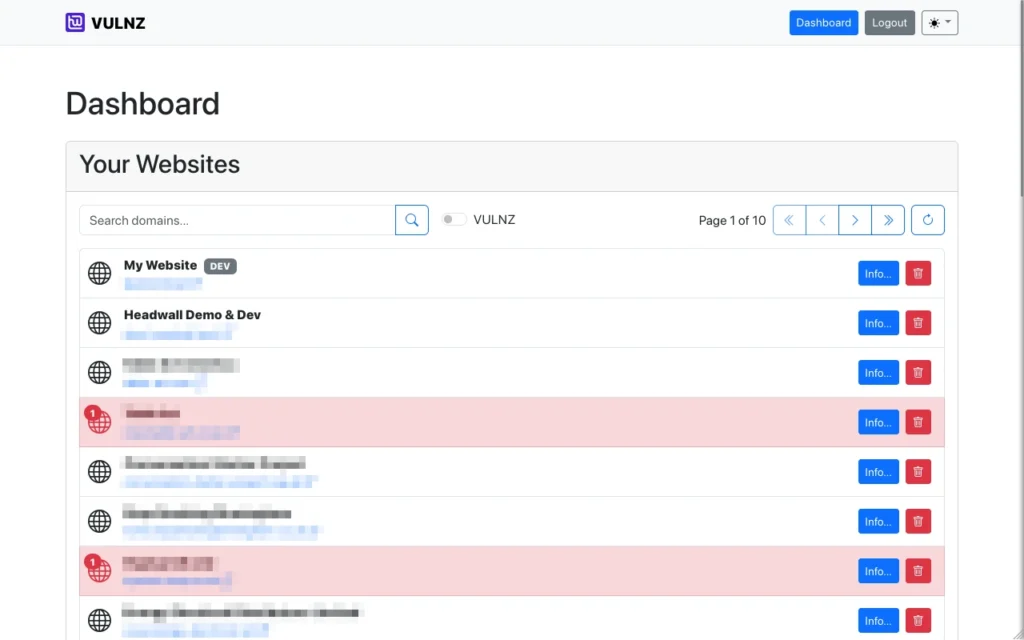Viewport: 1024px width, 640px height.
Task: Go to the next page
Action: point(855,219)
